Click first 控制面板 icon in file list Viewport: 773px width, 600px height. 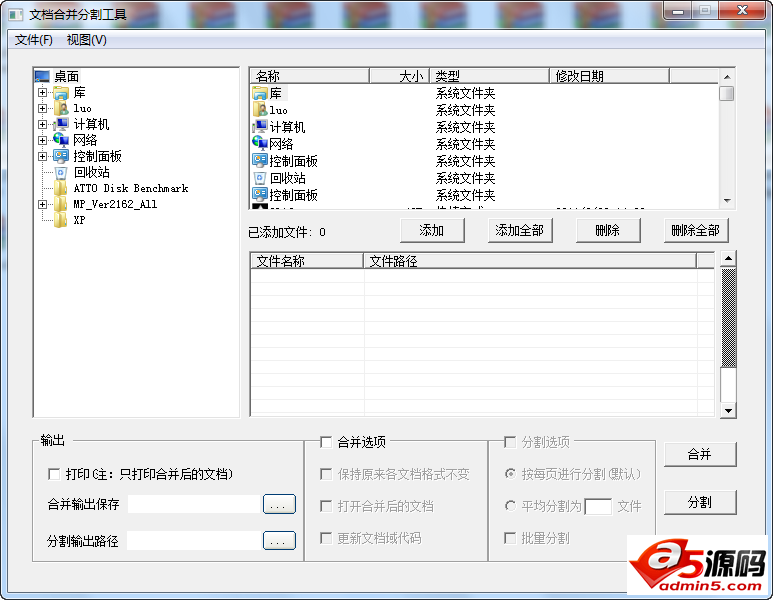coord(260,160)
